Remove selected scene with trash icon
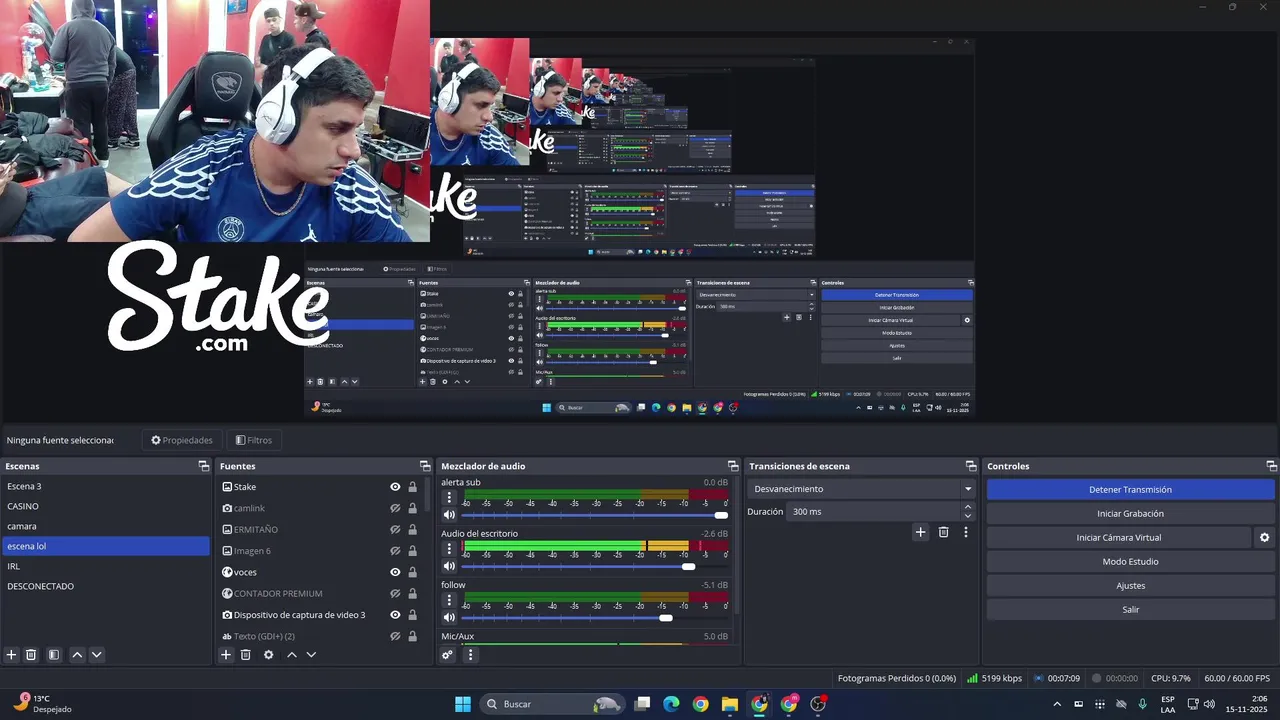The image size is (1280, 720). (31, 655)
